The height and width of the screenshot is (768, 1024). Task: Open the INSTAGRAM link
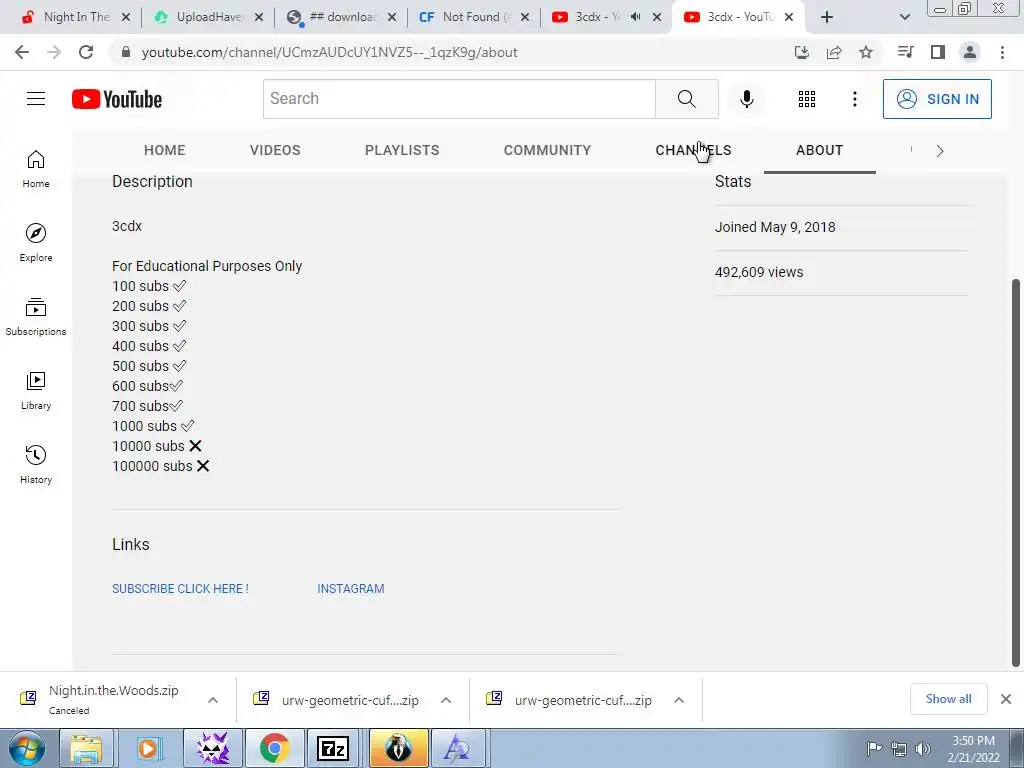click(351, 588)
